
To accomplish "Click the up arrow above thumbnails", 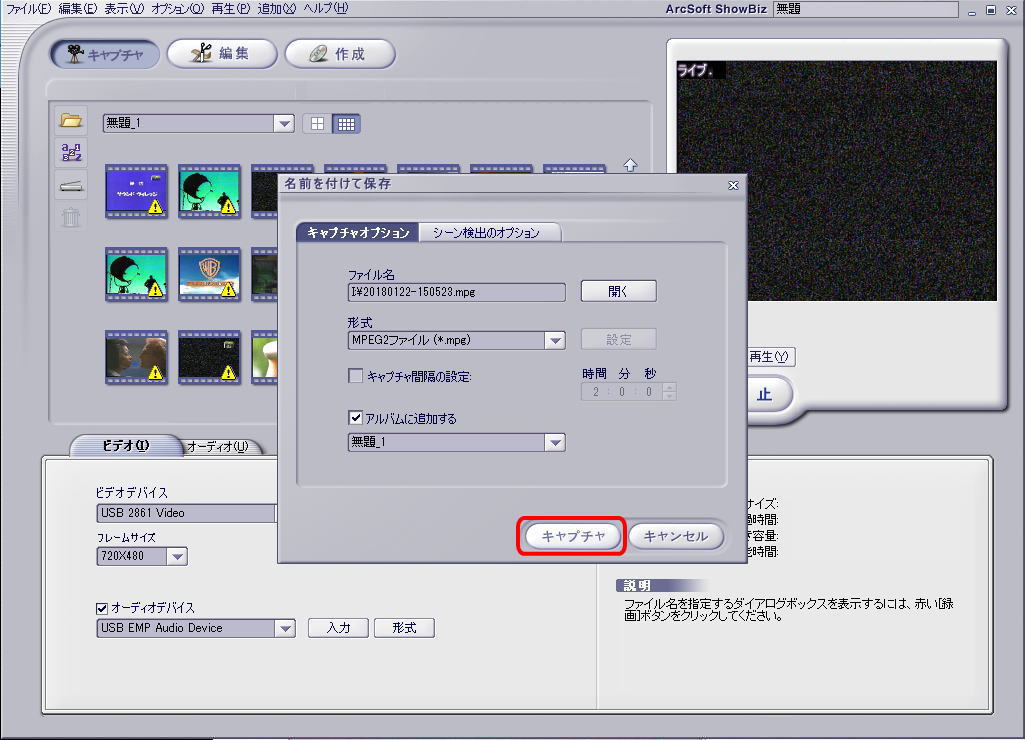I will click(x=630, y=164).
